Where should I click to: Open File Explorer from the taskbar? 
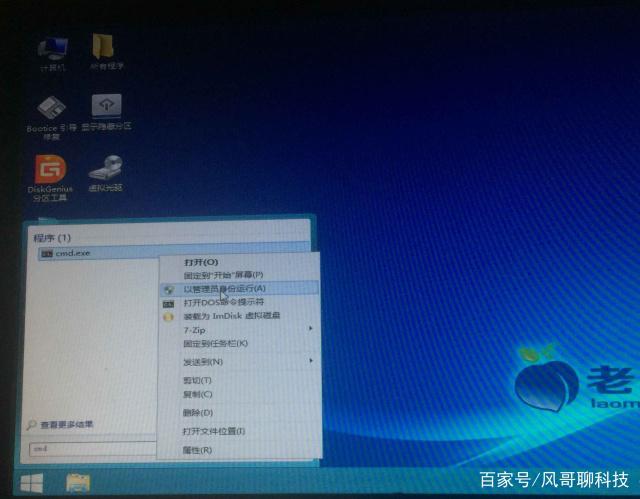pyautogui.click(x=78, y=483)
